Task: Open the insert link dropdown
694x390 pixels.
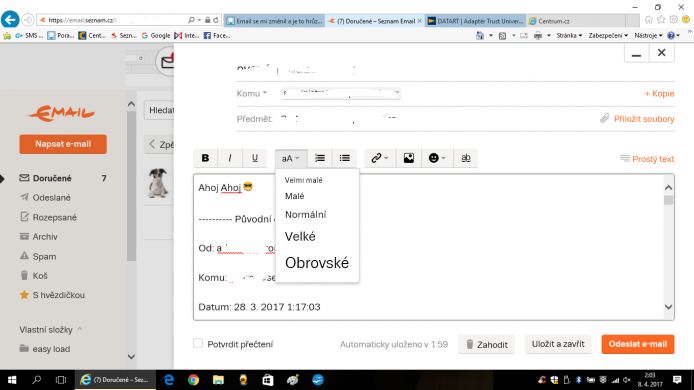Action: (379, 158)
